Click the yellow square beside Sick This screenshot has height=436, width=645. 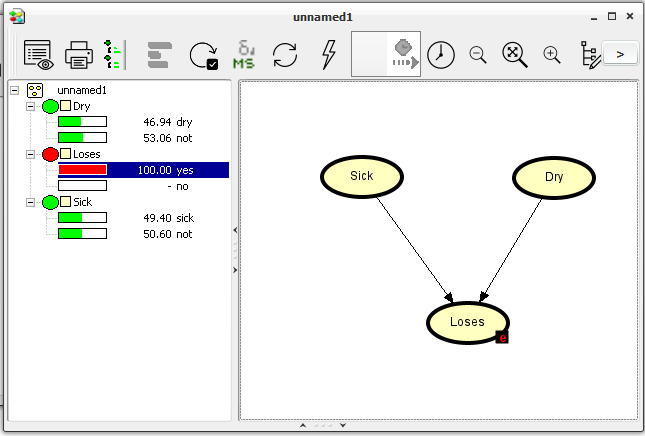pos(65,202)
